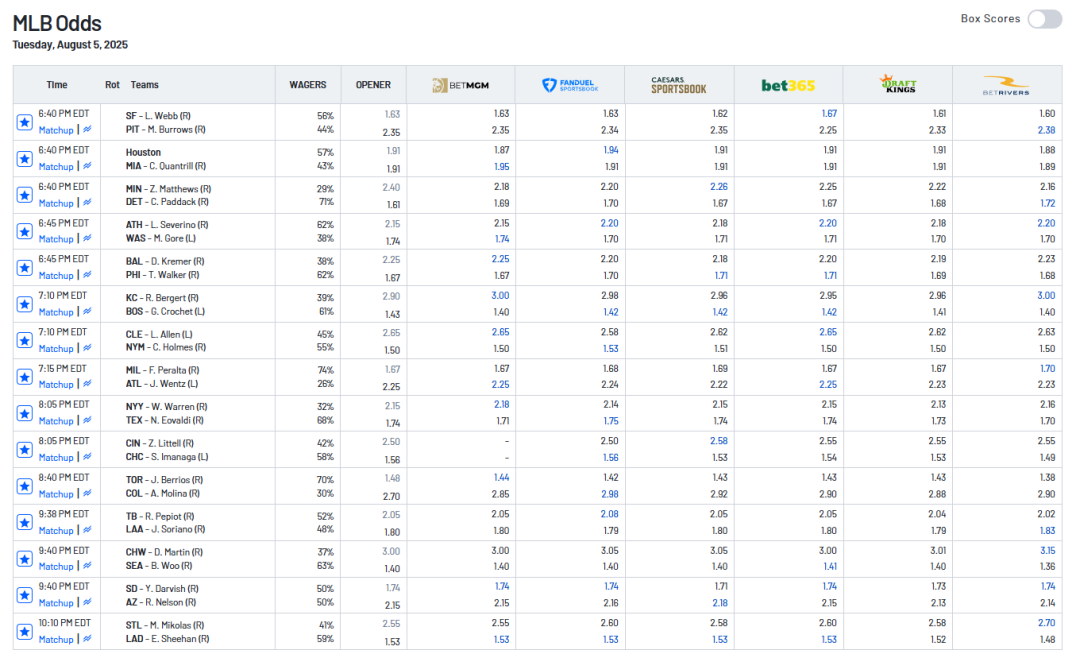Click the BetMGM sportsbook logo

click(461, 86)
